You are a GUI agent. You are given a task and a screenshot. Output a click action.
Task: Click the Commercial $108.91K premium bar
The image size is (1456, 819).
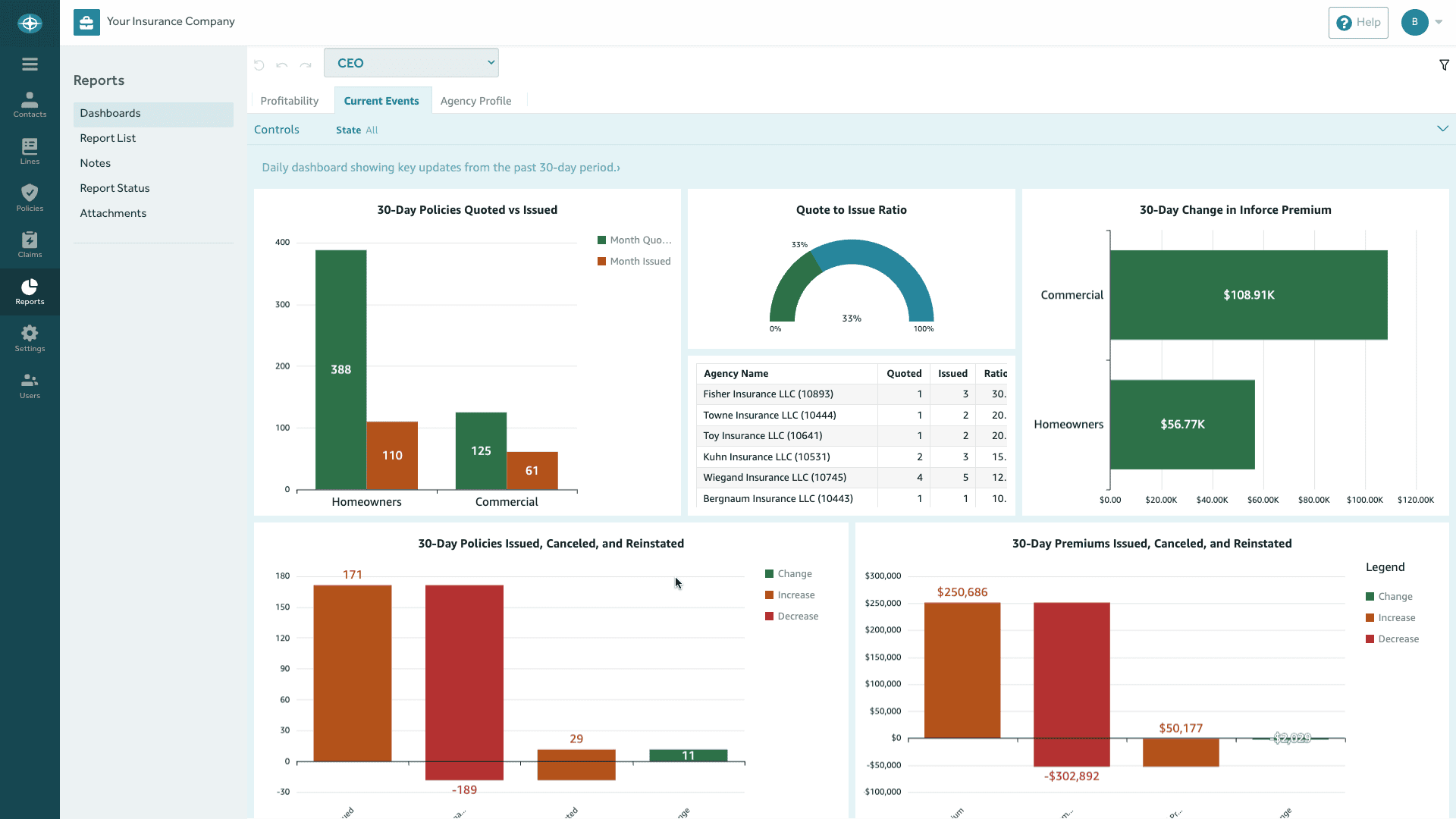click(1248, 295)
